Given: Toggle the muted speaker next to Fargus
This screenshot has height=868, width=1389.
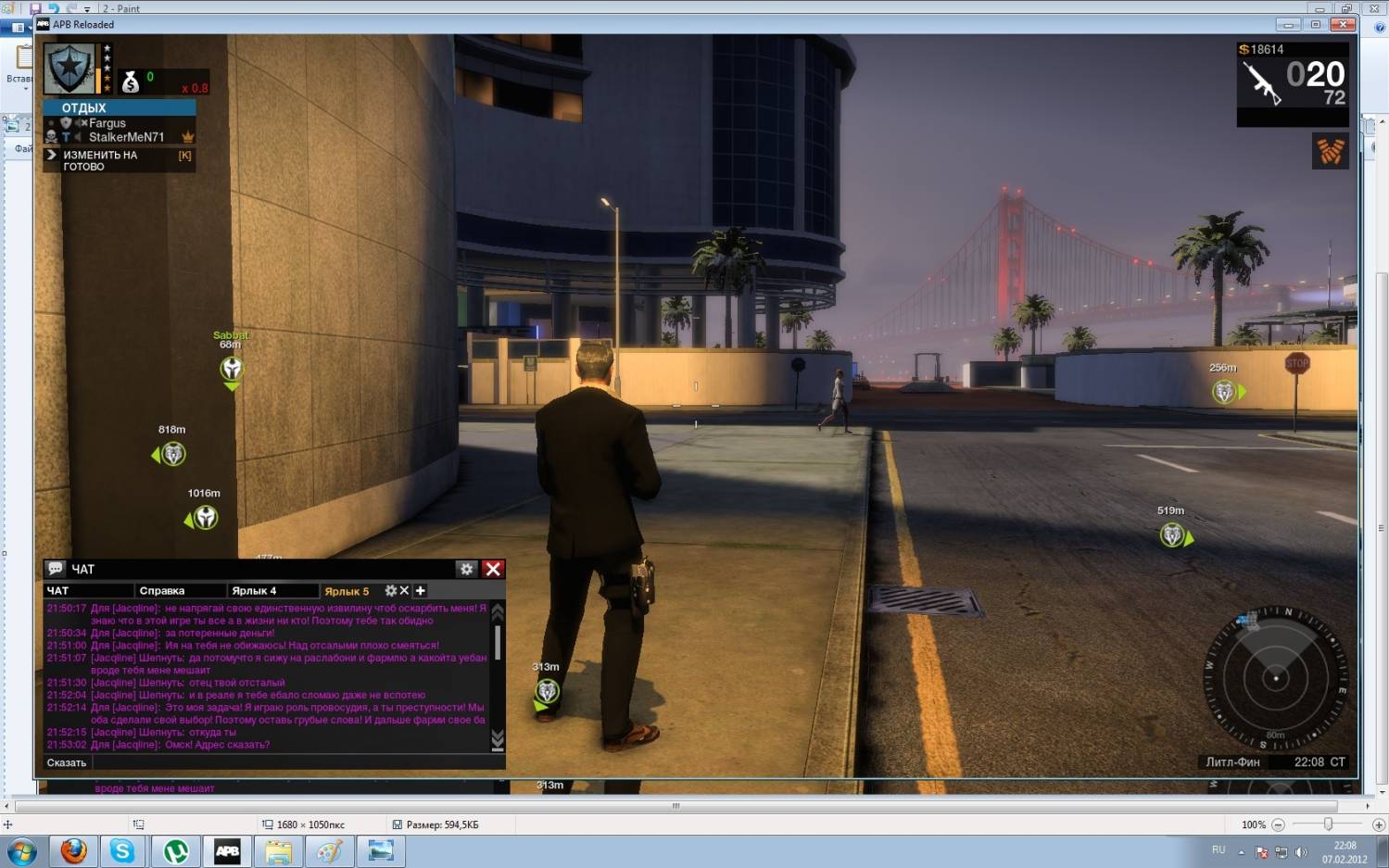Looking at the screenshot, I should coord(82,122).
